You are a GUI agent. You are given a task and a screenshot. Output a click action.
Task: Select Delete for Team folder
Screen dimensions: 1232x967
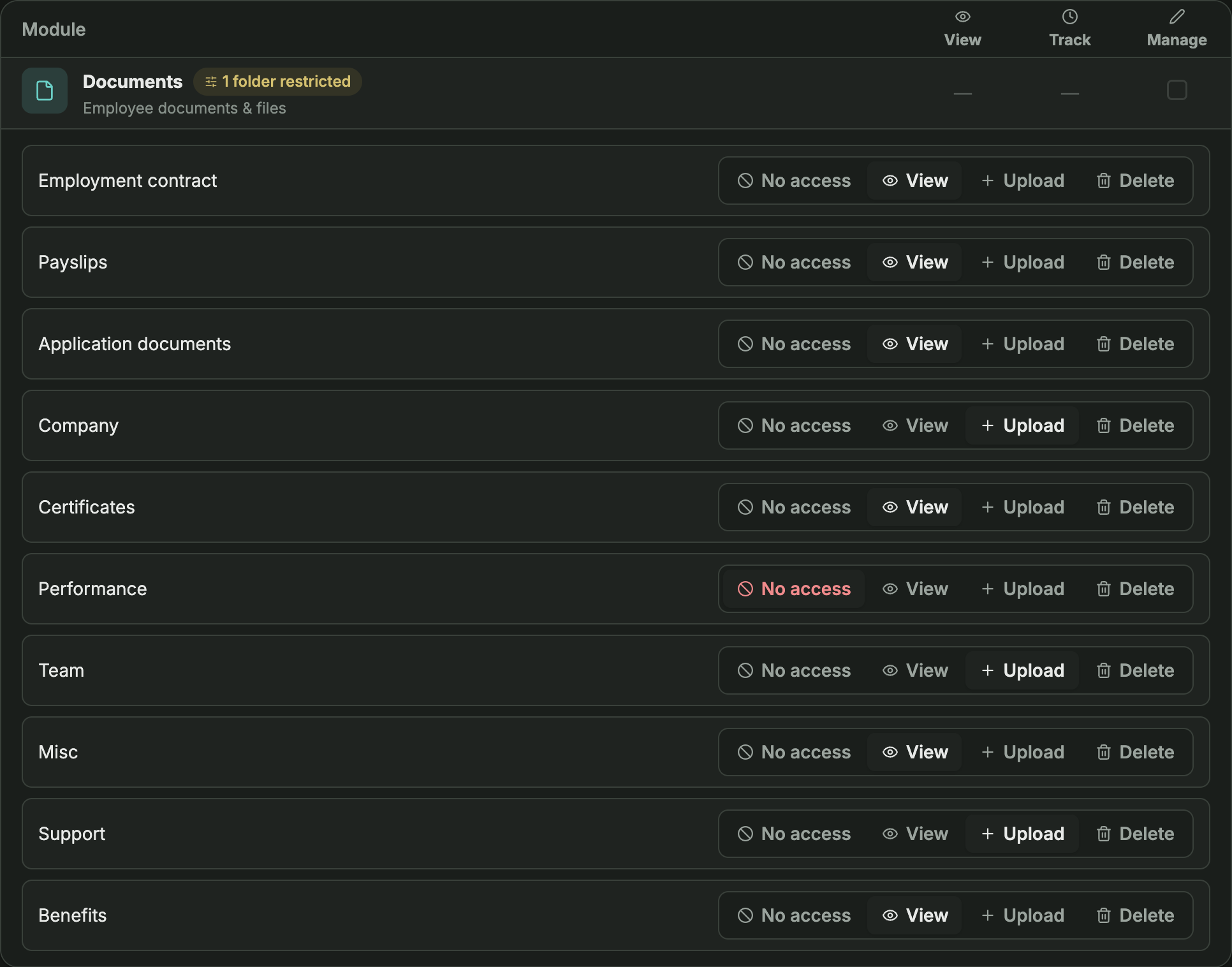click(1135, 670)
